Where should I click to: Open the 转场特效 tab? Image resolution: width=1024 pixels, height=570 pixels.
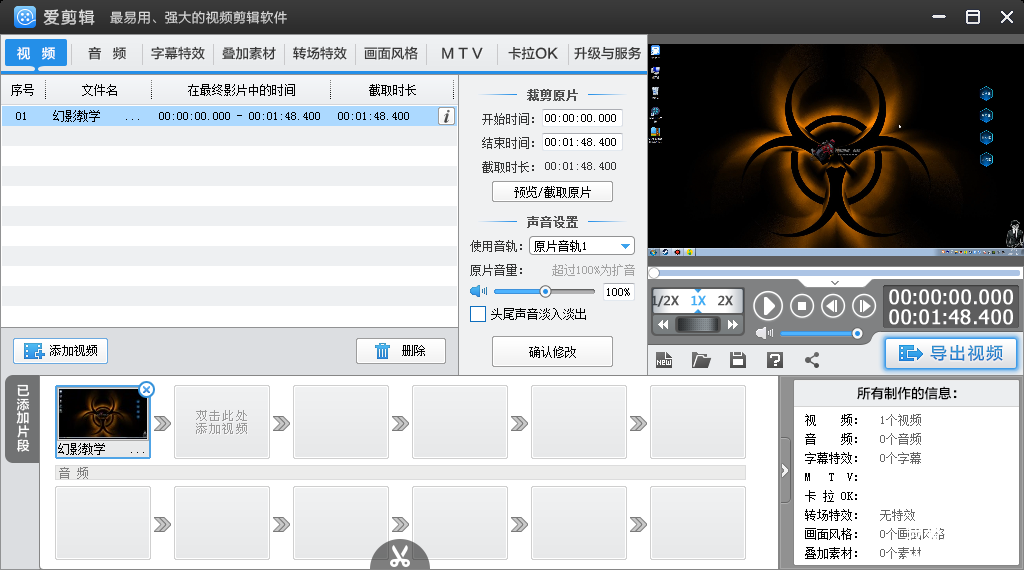pos(319,54)
